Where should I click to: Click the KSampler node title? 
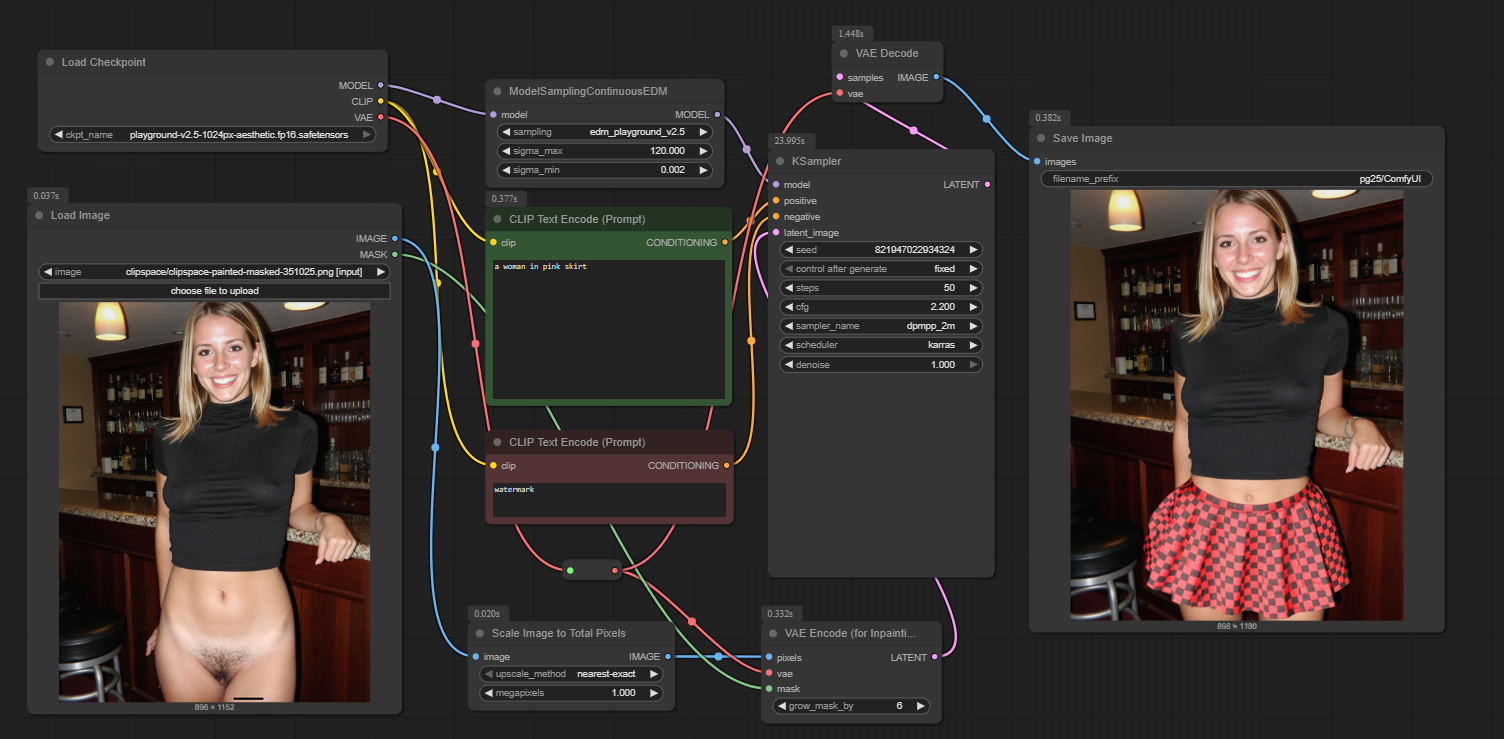(x=816, y=161)
